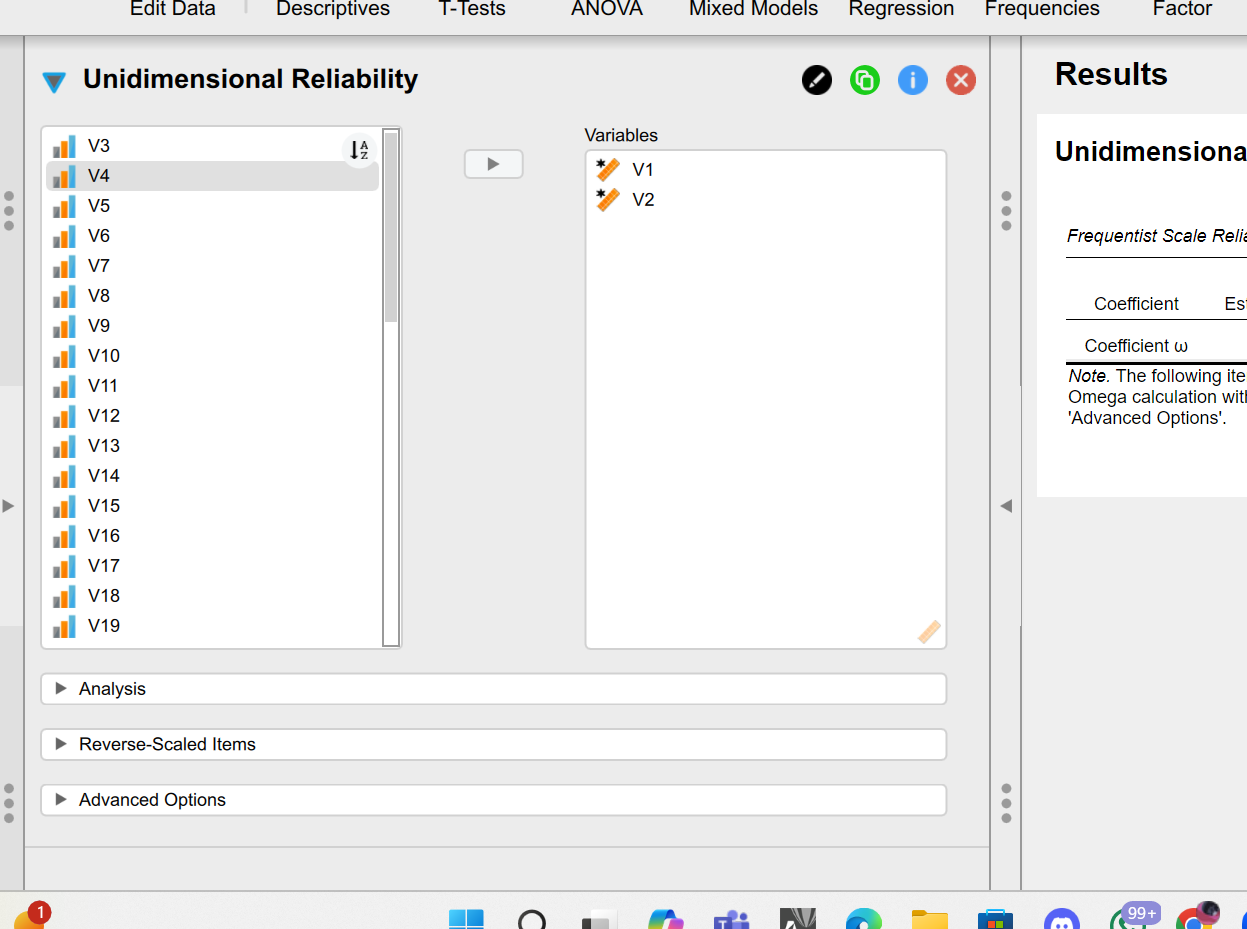
Task: Open the Descriptives menu
Action: [333, 9]
